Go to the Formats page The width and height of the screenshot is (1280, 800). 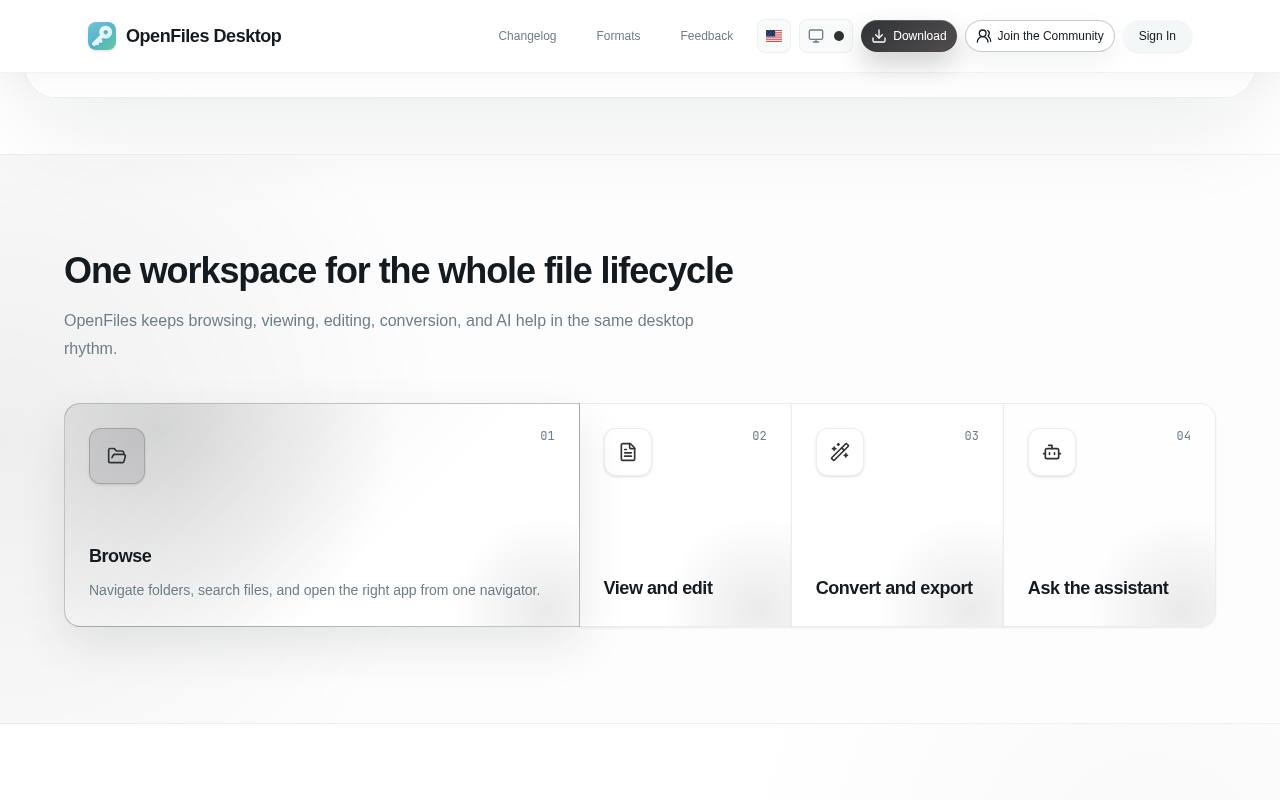pos(618,36)
